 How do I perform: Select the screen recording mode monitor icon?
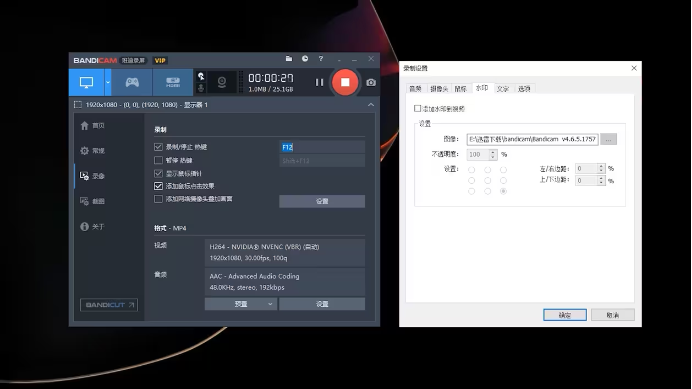(x=86, y=82)
